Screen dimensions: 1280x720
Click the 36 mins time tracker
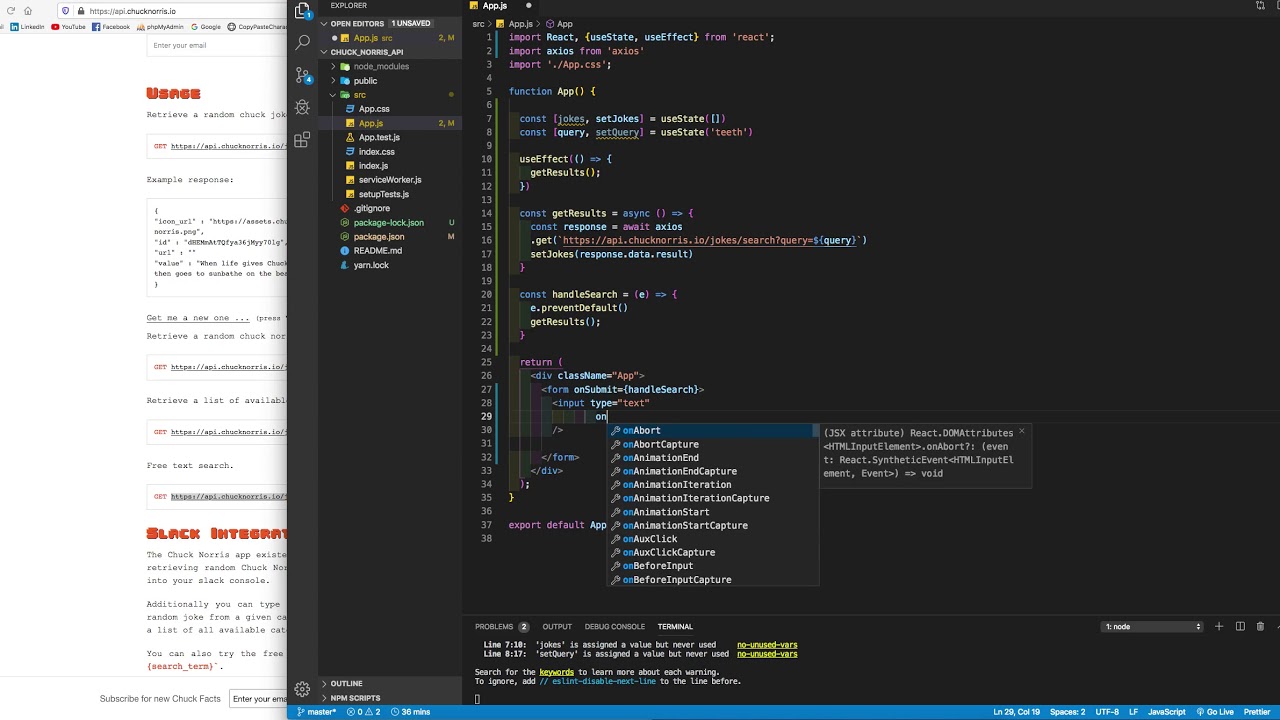point(410,712)
